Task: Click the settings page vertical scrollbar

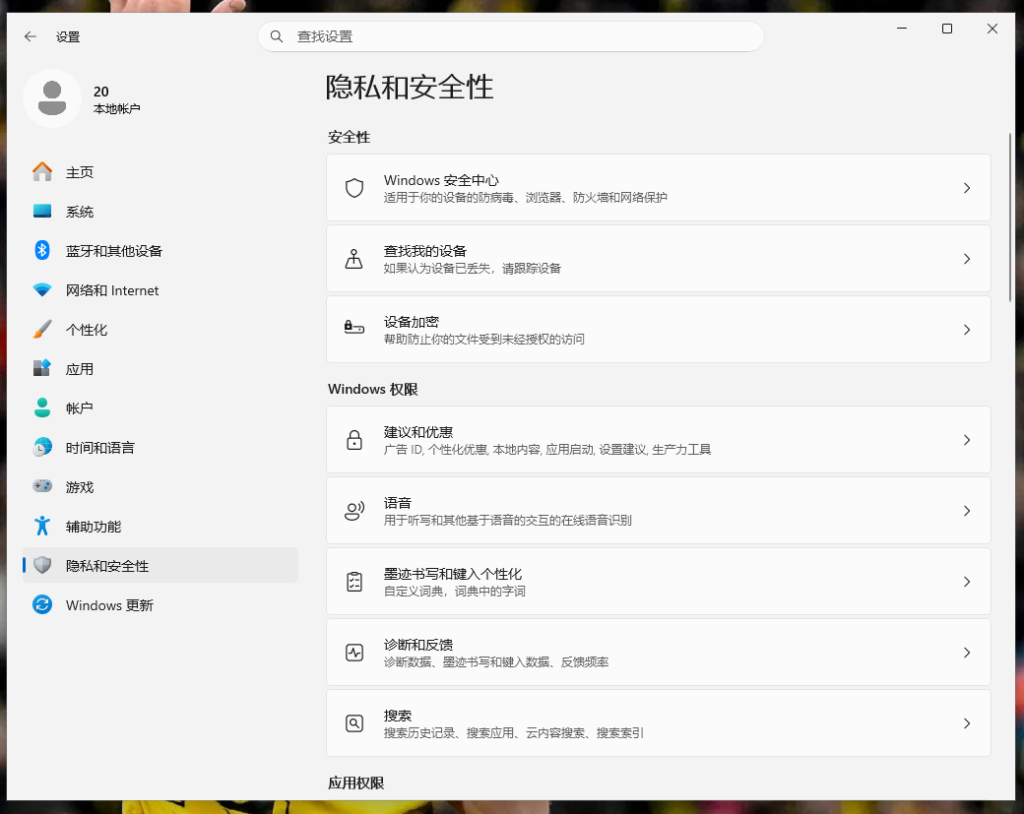Action: 1010,217
